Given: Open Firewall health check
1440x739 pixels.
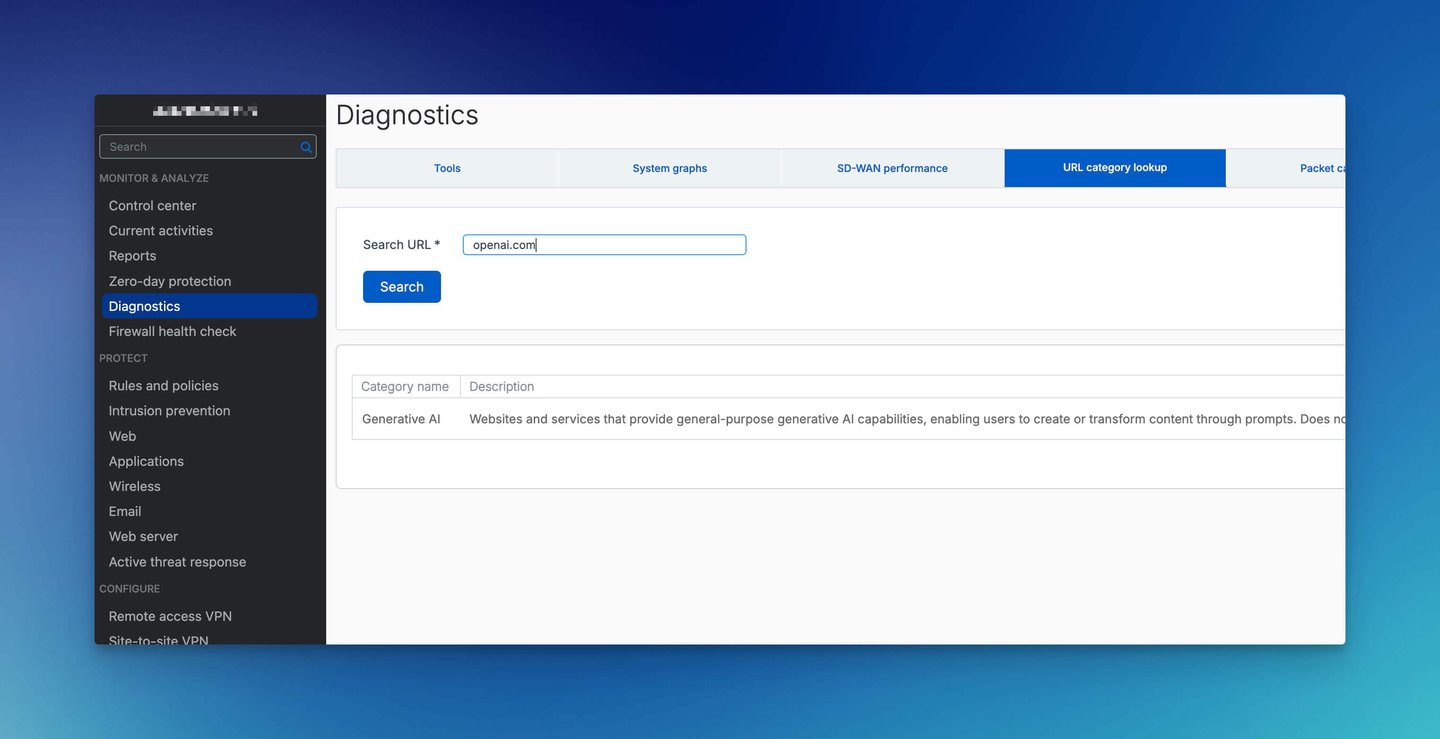Looking at the screenshot, I should 173,331.
